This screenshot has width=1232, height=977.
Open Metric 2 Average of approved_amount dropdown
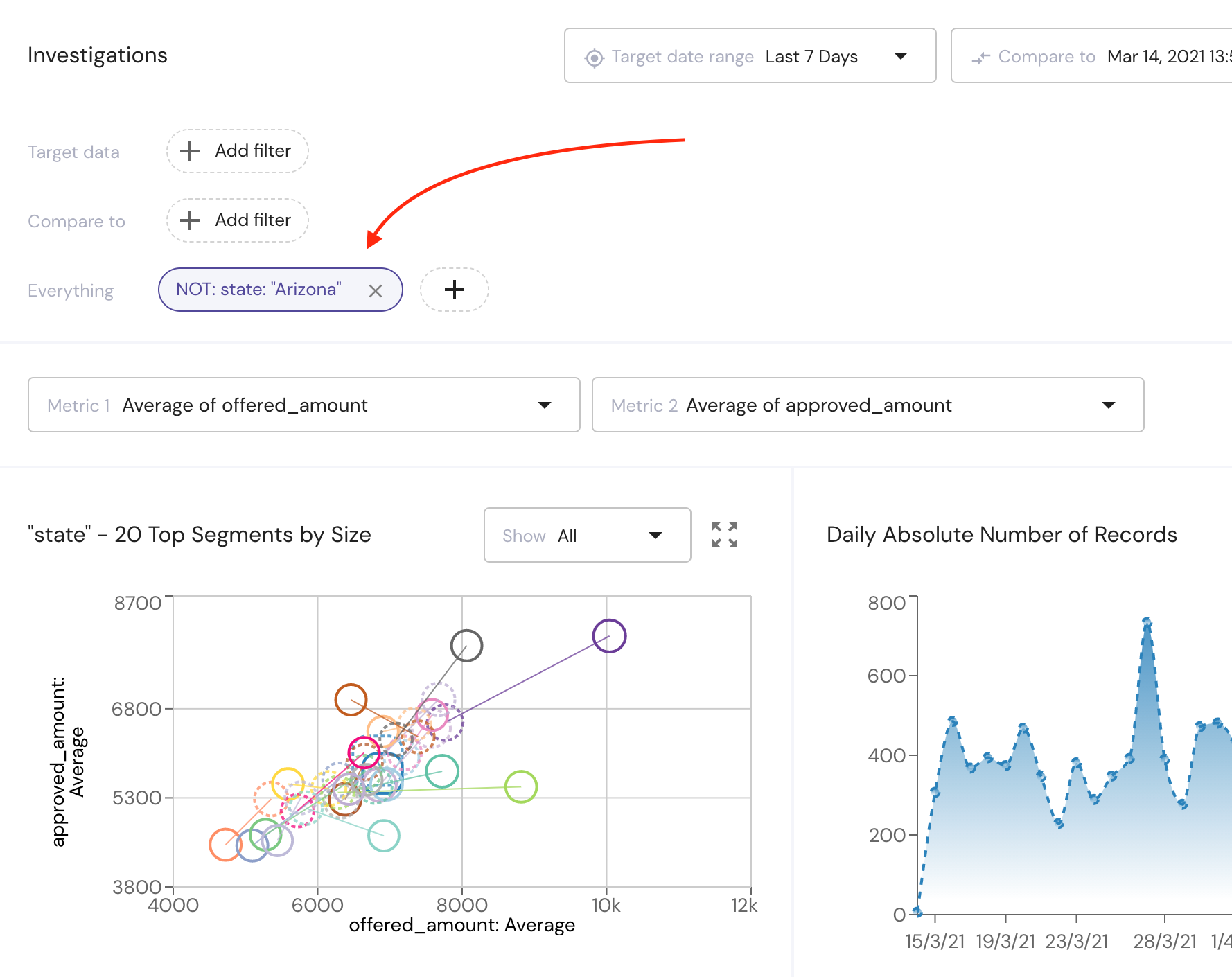click(868, 405)
